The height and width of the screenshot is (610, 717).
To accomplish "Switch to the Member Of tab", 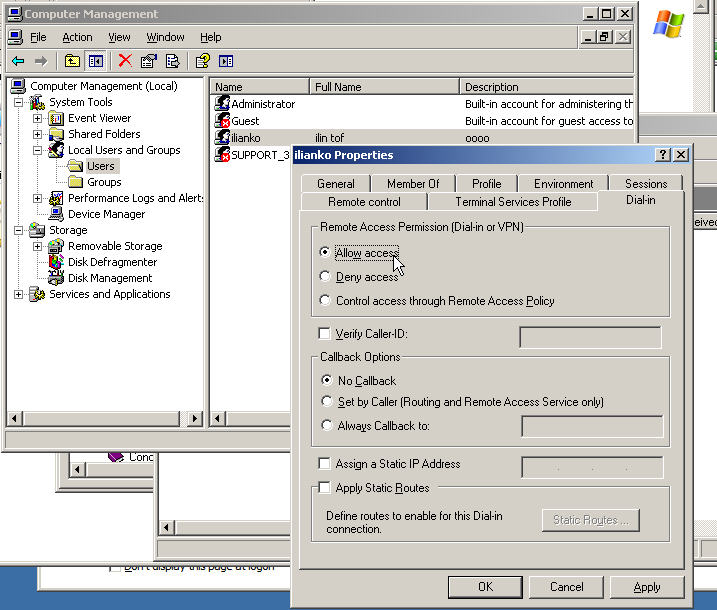I will point(413,184).
